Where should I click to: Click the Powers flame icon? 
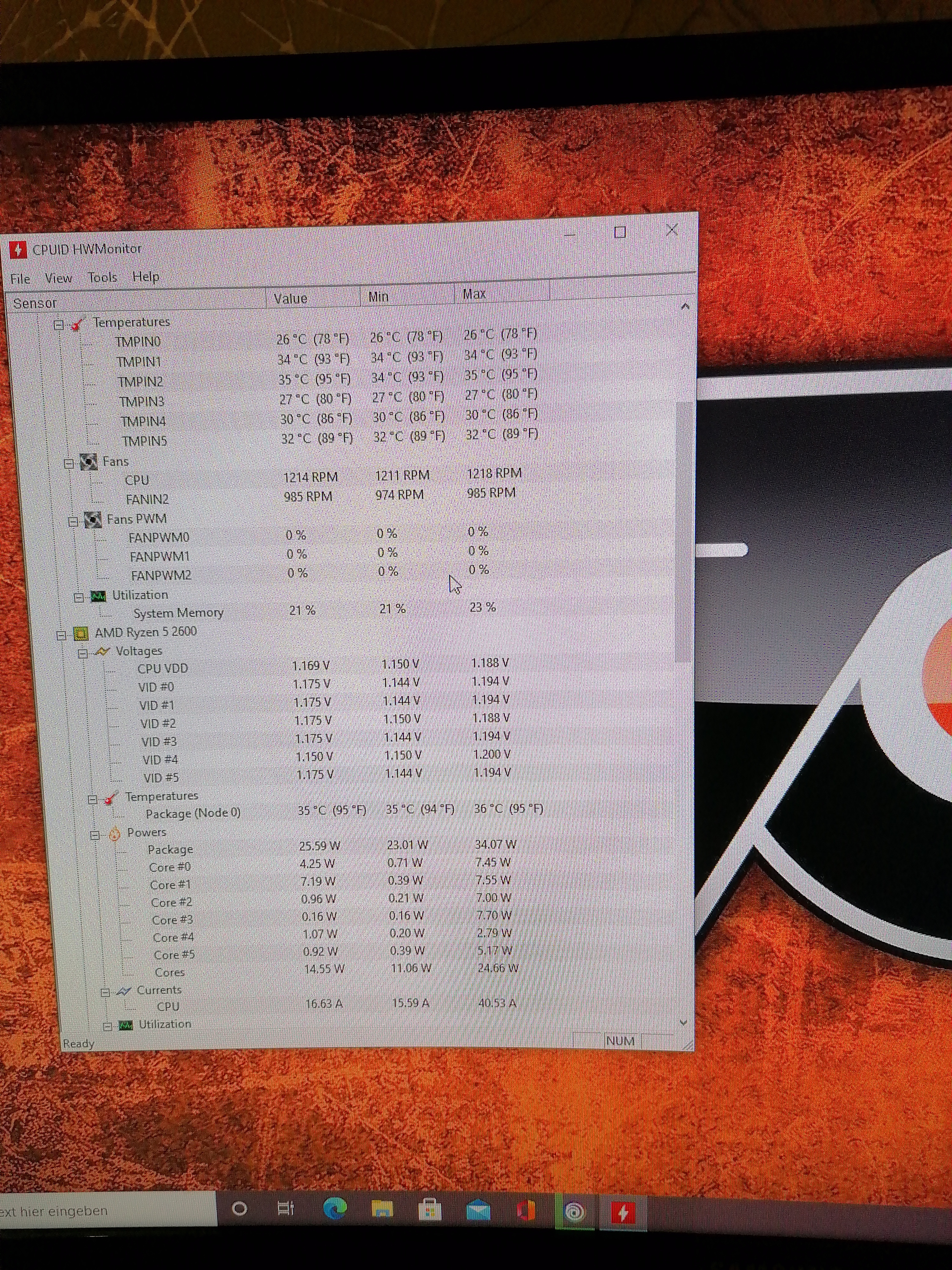click(x=114, y=834)
